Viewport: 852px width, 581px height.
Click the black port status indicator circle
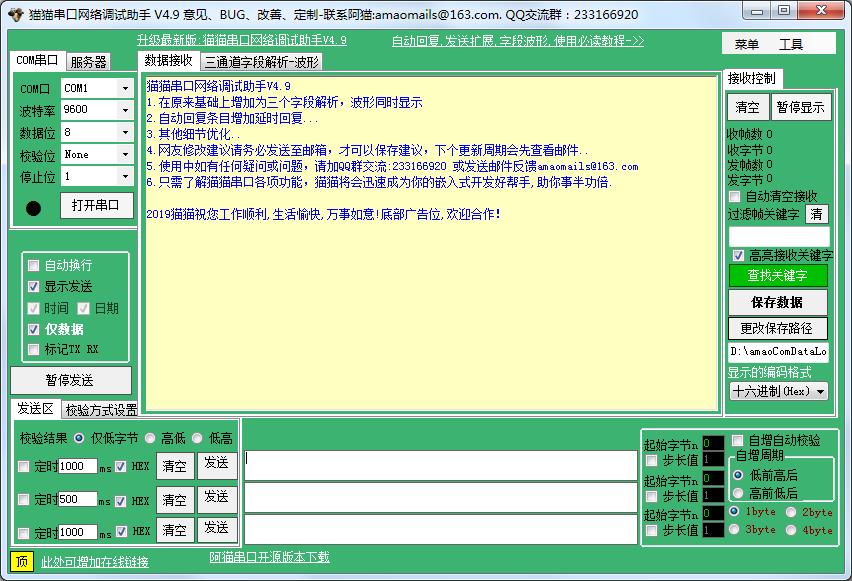(33, 208)
